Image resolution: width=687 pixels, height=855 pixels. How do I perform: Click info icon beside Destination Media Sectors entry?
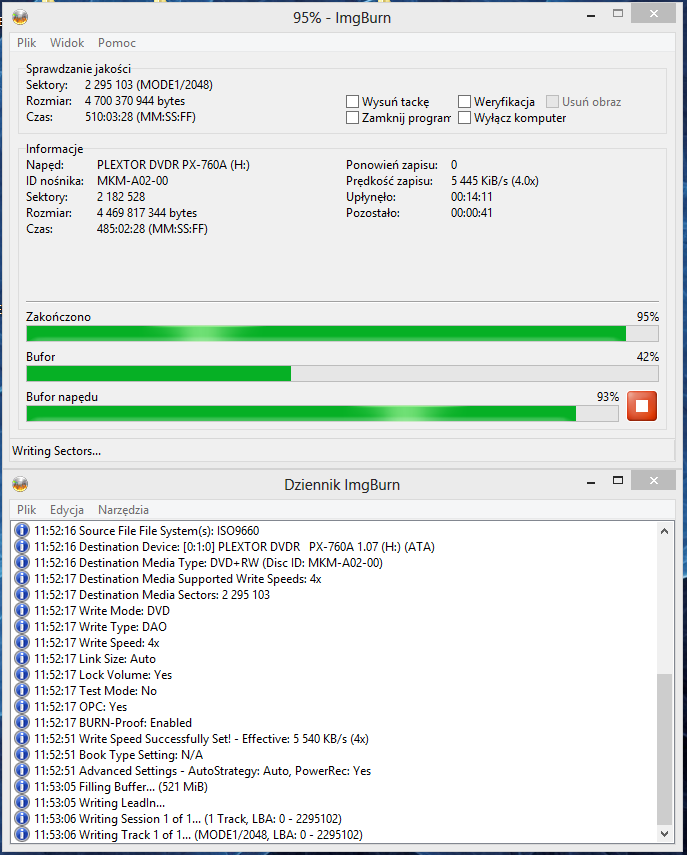[x=22, y=594]
